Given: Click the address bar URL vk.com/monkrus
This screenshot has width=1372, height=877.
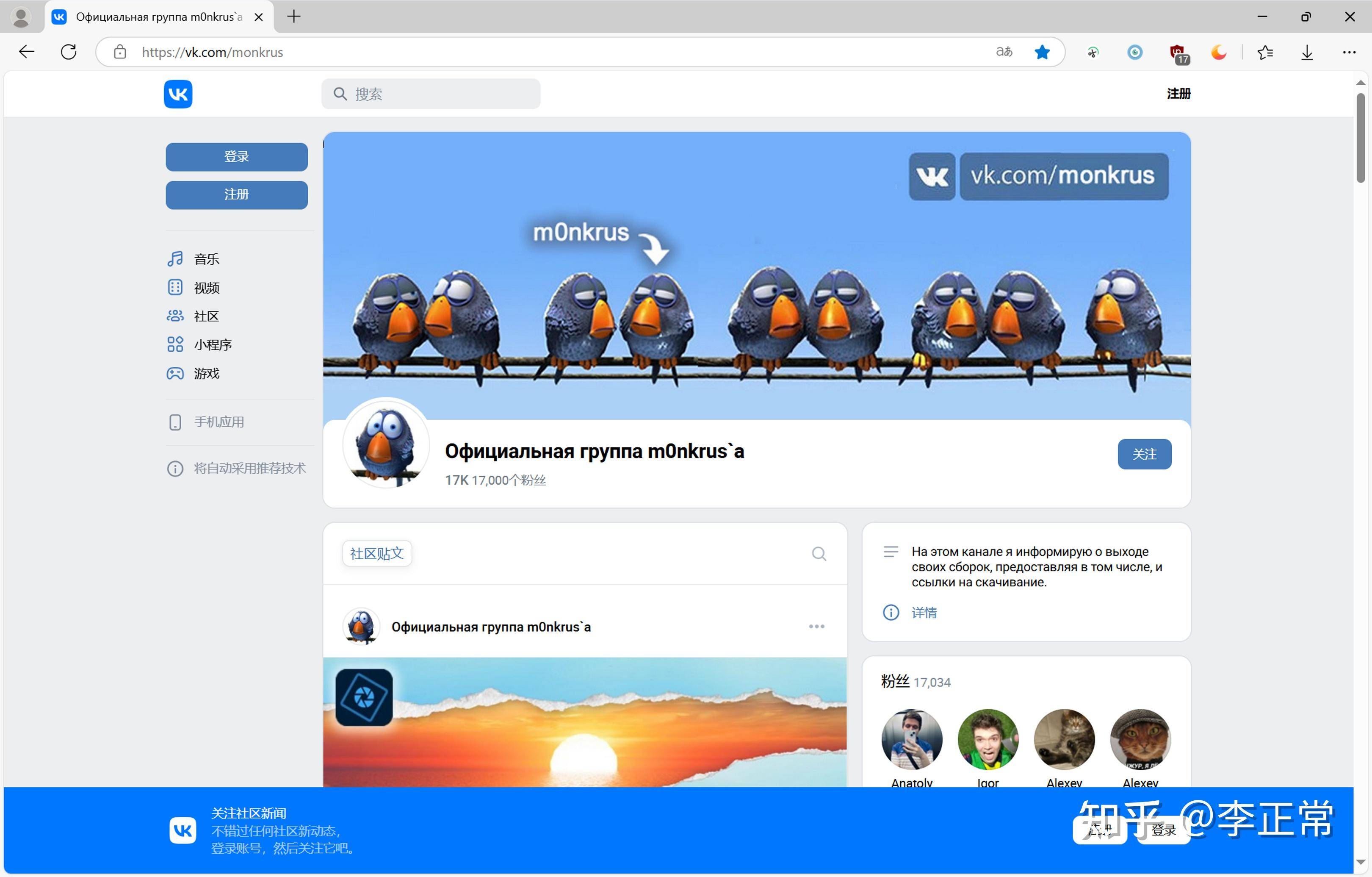Looking at the screenshot, I should click(x=212, y=52).
